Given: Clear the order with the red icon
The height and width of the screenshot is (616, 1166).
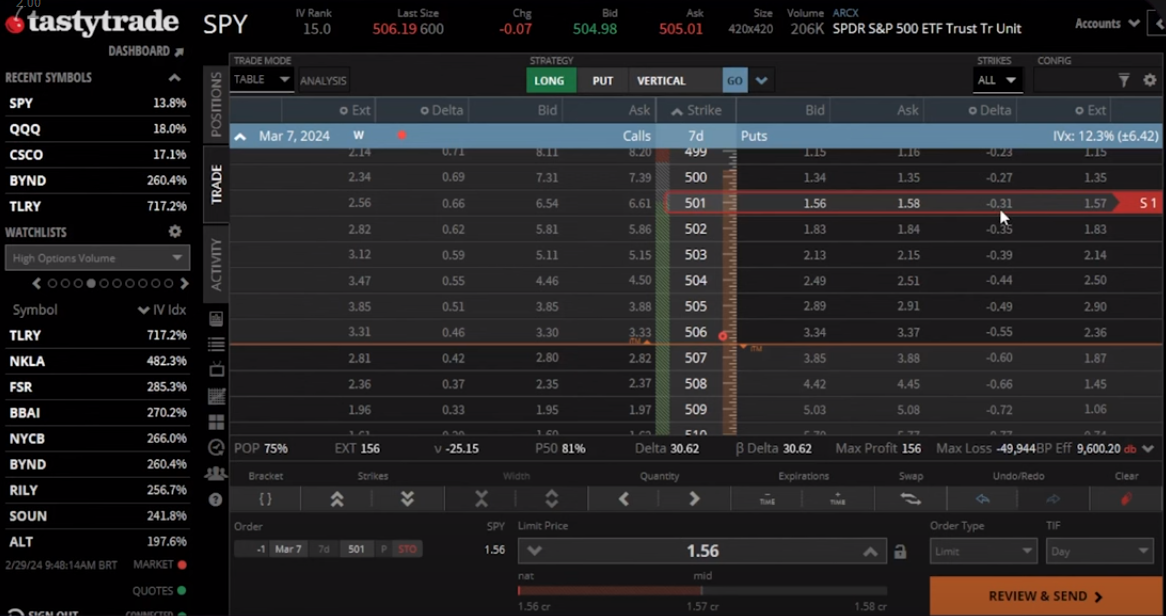Looking at the screenshot, I should click(x=1126, y=498).
